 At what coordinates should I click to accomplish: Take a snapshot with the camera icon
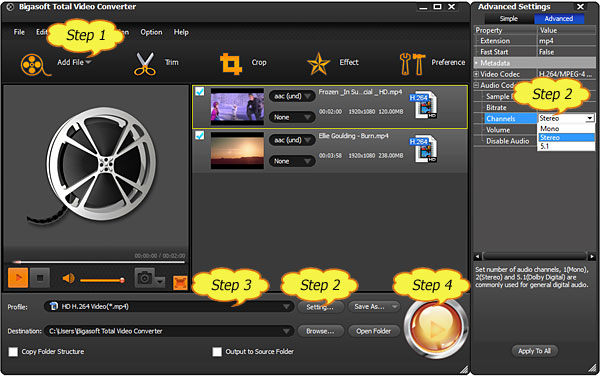[144, 278]
